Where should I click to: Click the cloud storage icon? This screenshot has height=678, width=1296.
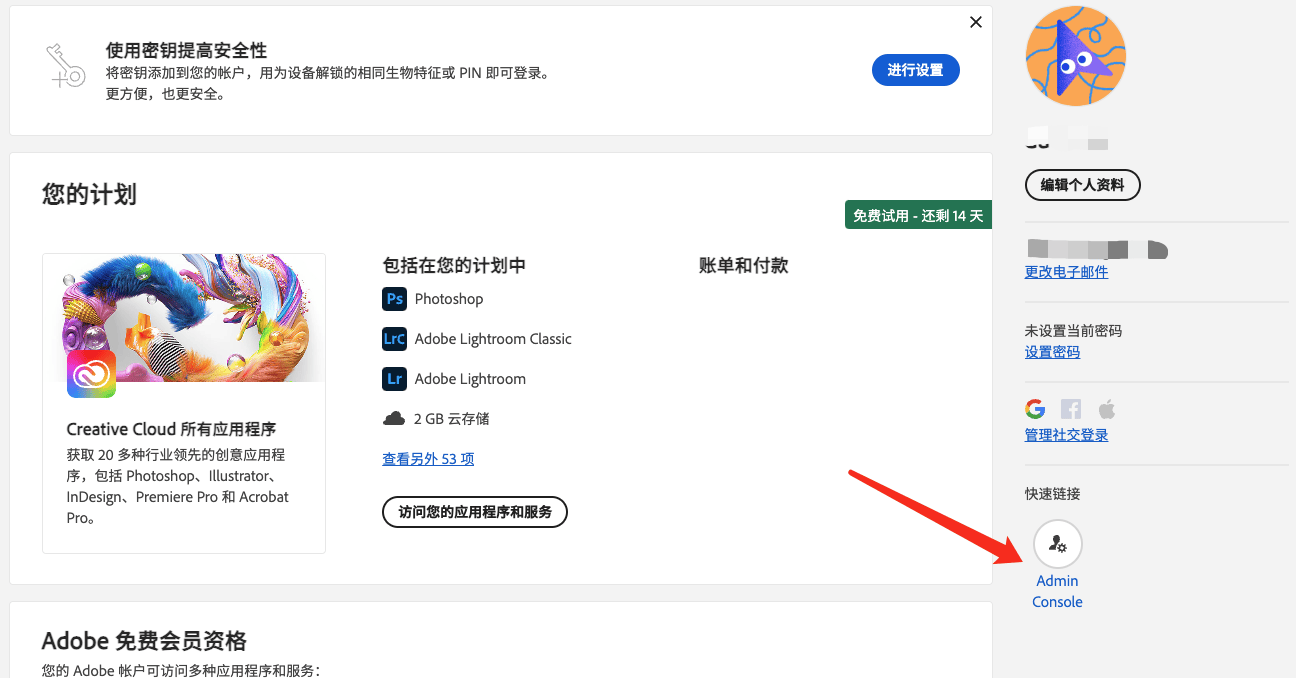tap(394, 418)
